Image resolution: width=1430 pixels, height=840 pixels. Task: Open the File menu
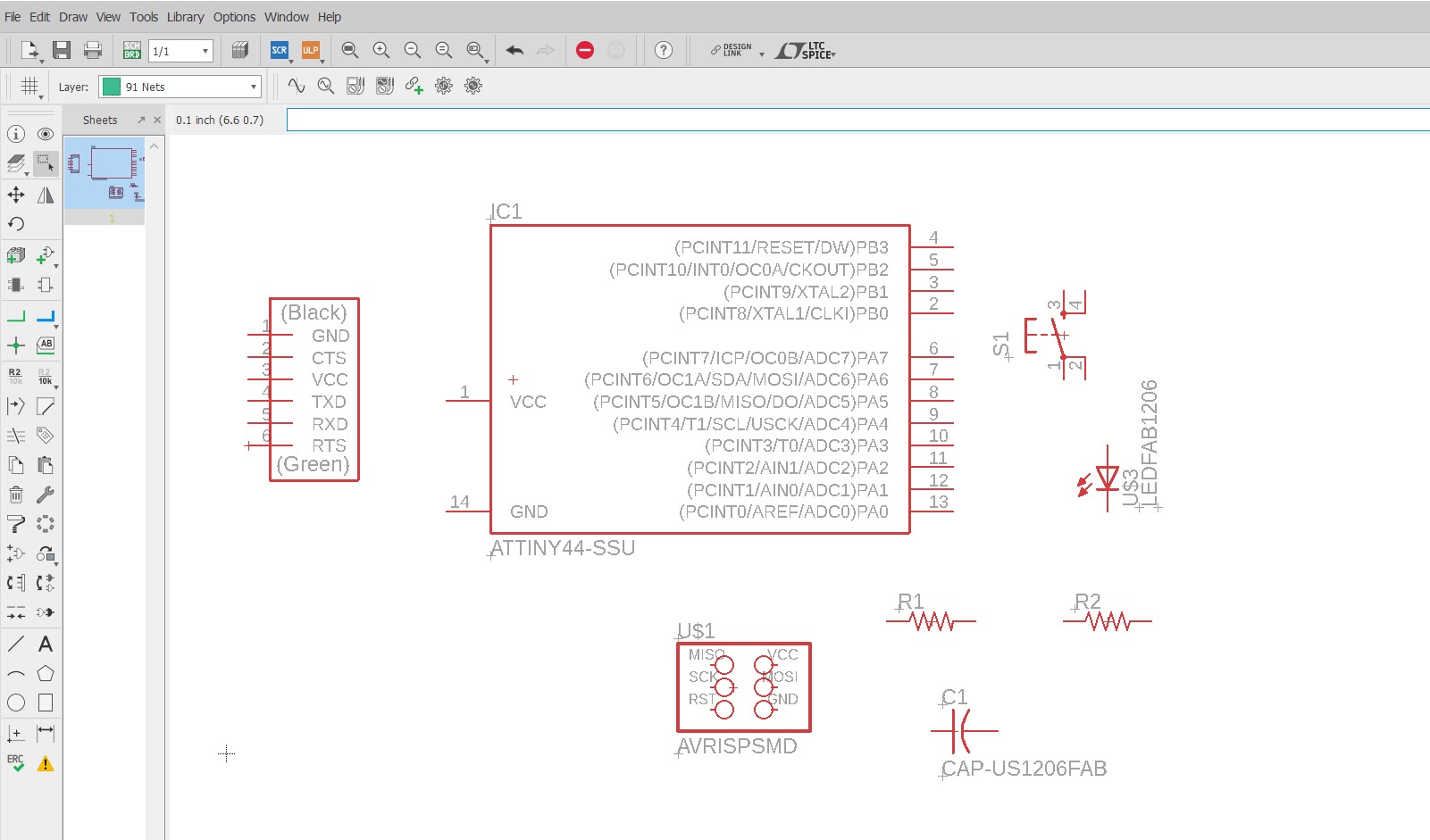13,17
